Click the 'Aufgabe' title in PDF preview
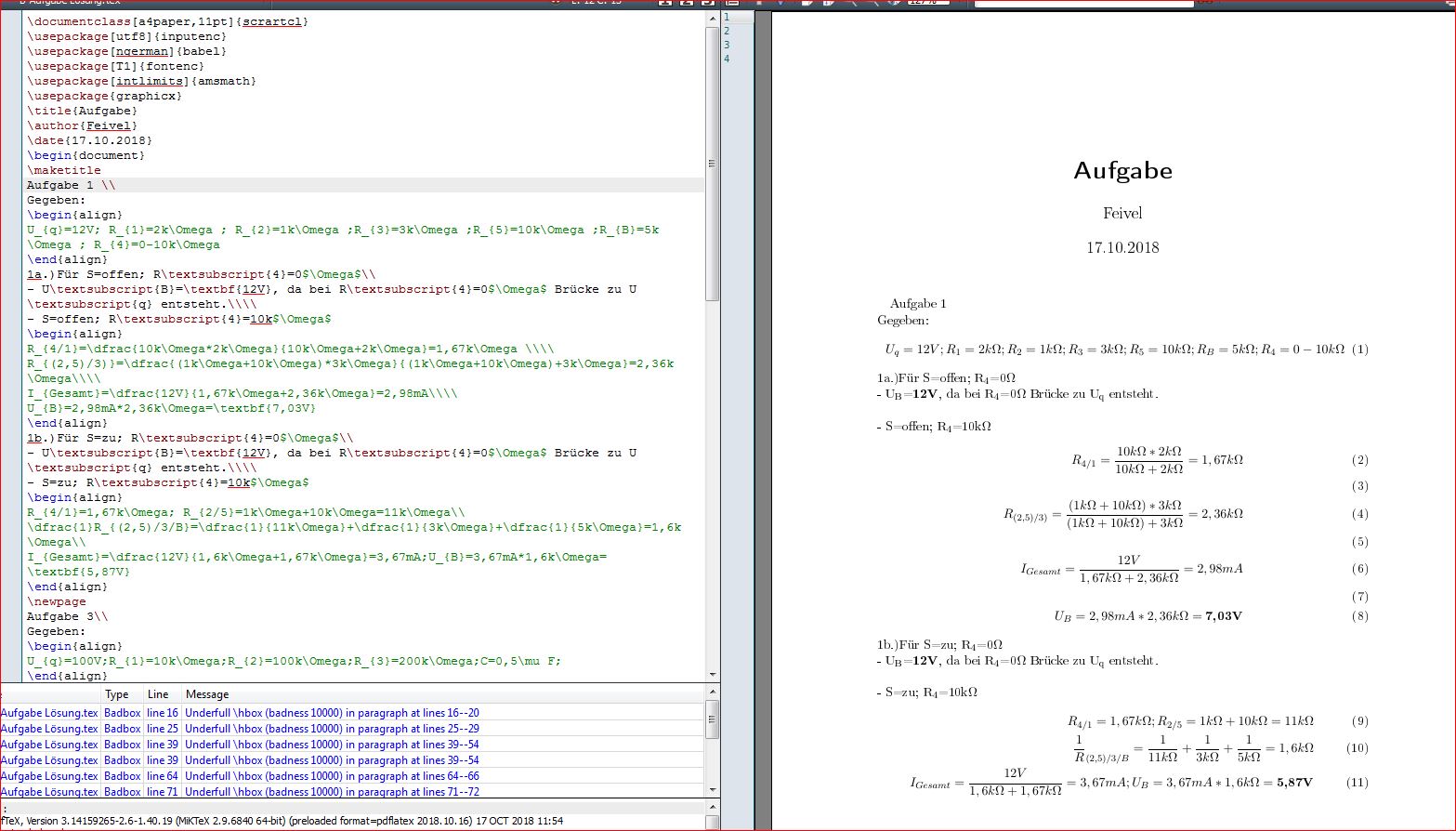Viewport: 1456px width, 831px height. (1122, 170)
